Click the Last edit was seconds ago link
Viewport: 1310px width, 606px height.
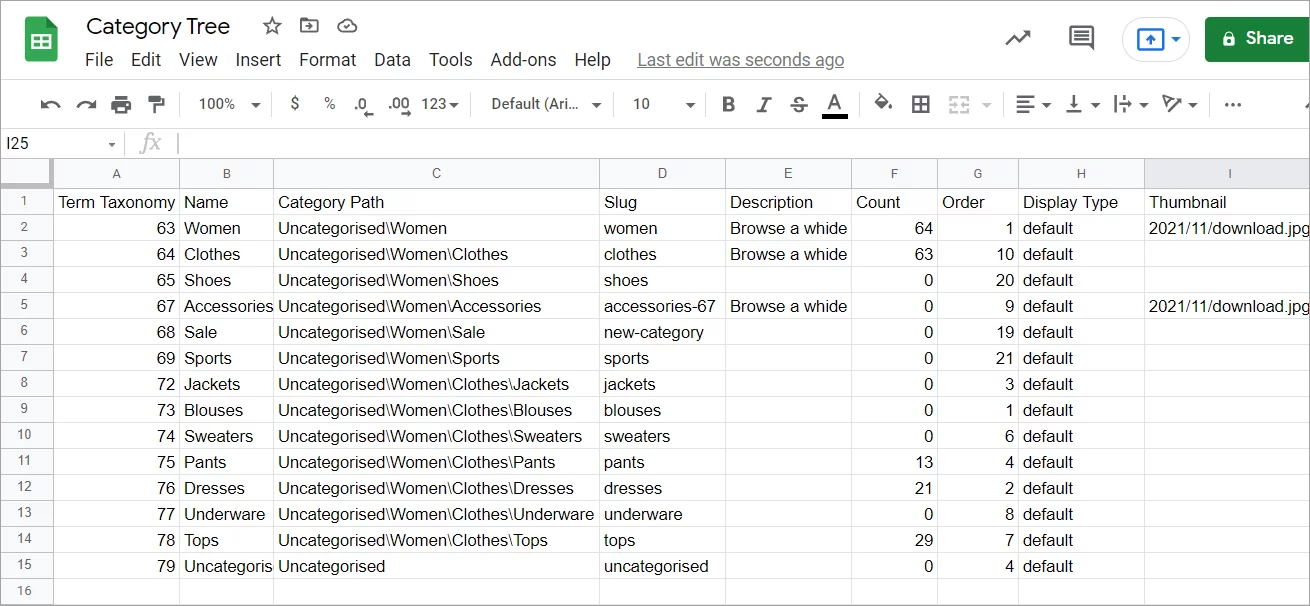(x=740, y=59)
